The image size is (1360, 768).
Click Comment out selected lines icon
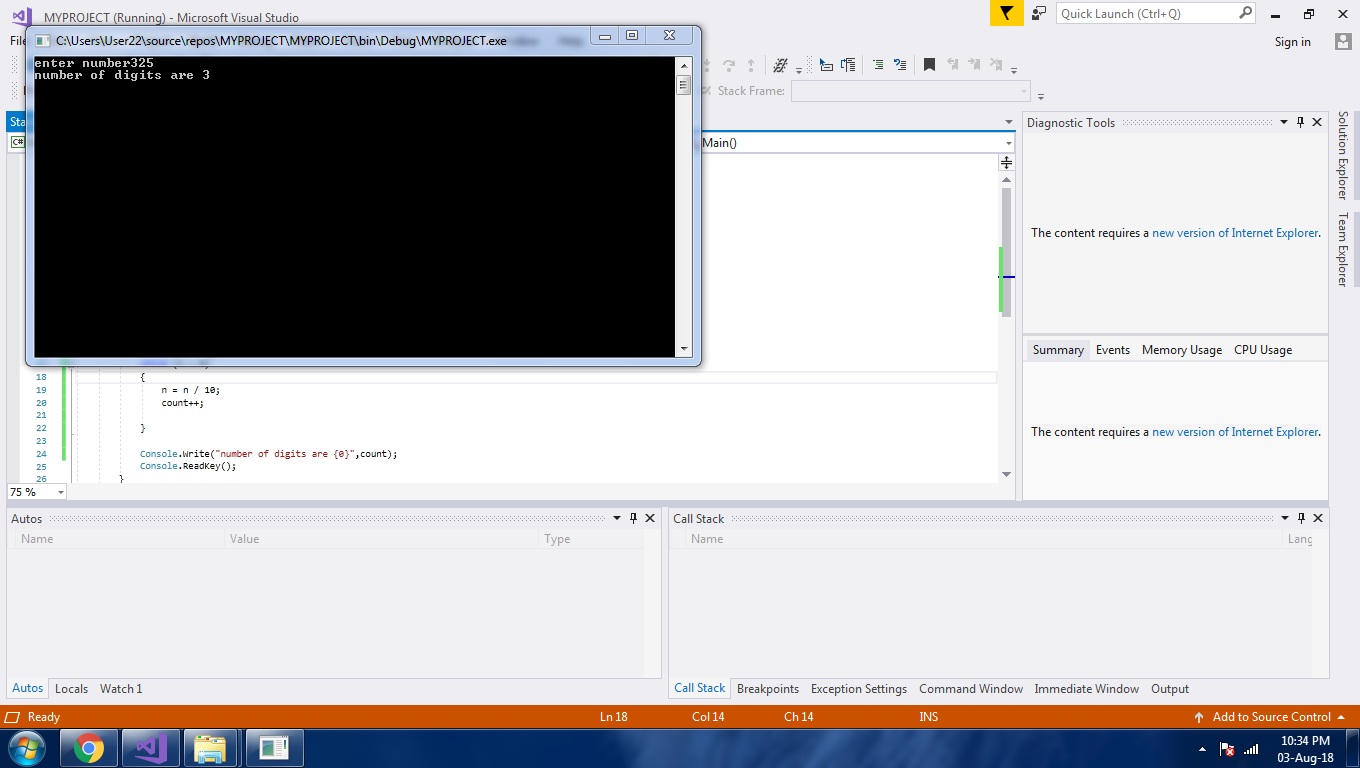tap(878, 64)
